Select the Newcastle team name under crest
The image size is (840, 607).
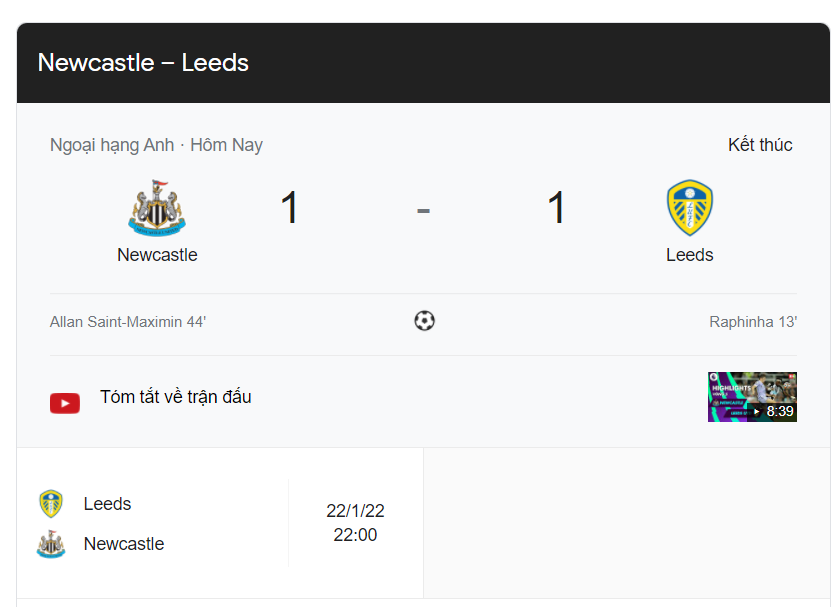(157, 254)
